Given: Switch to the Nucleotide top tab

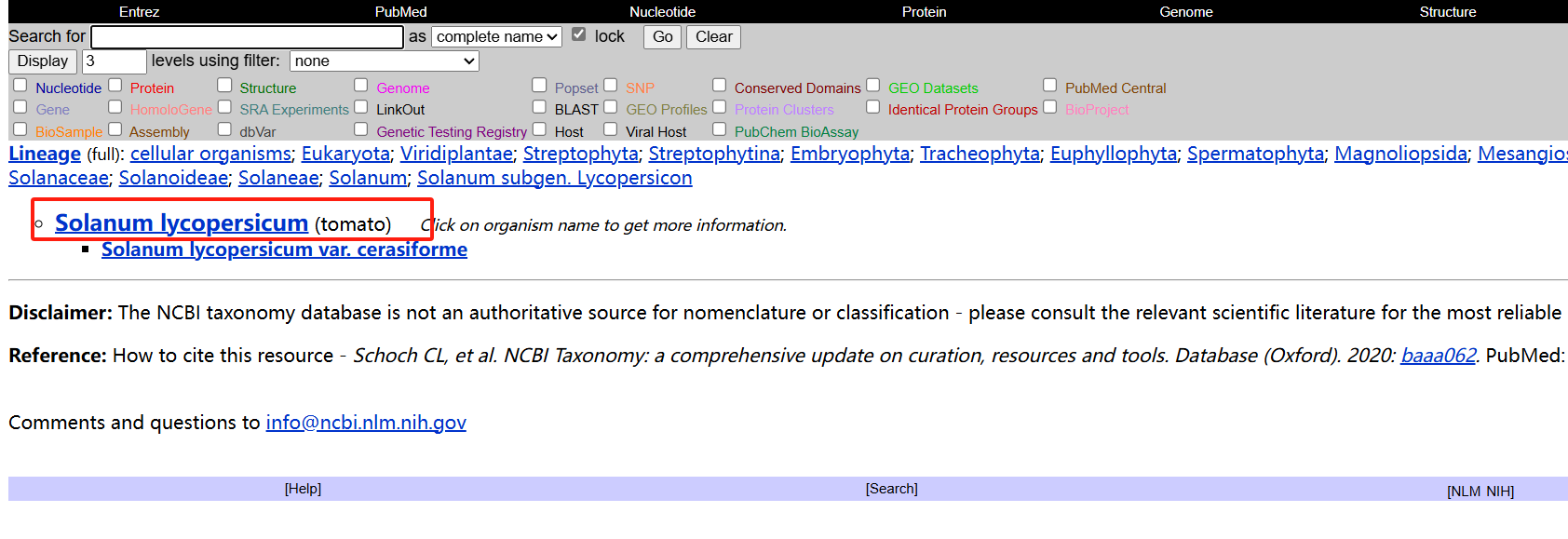Looking at the screenshot, I should (x=662, y=12).
